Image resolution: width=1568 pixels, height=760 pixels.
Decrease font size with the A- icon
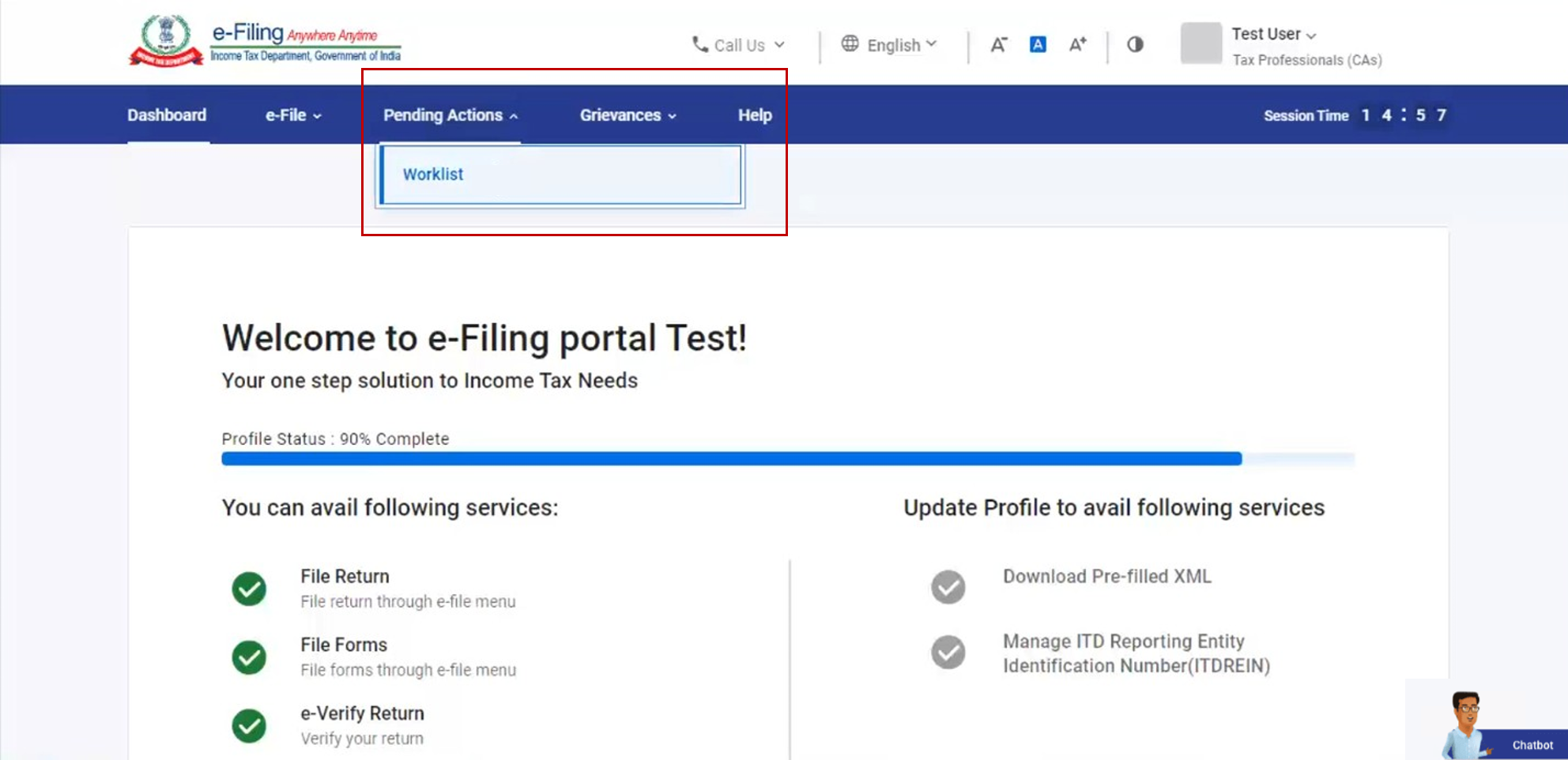(998, 45)
